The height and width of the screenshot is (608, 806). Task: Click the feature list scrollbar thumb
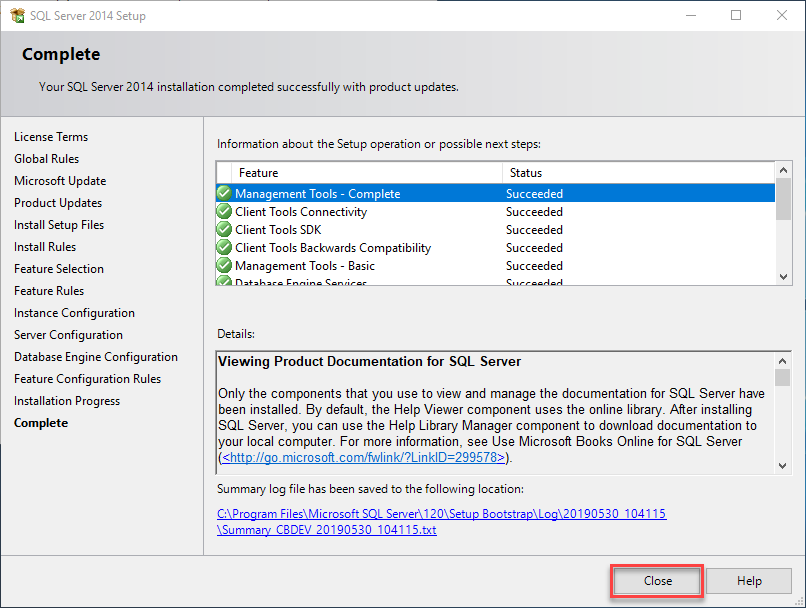point(783,199)
